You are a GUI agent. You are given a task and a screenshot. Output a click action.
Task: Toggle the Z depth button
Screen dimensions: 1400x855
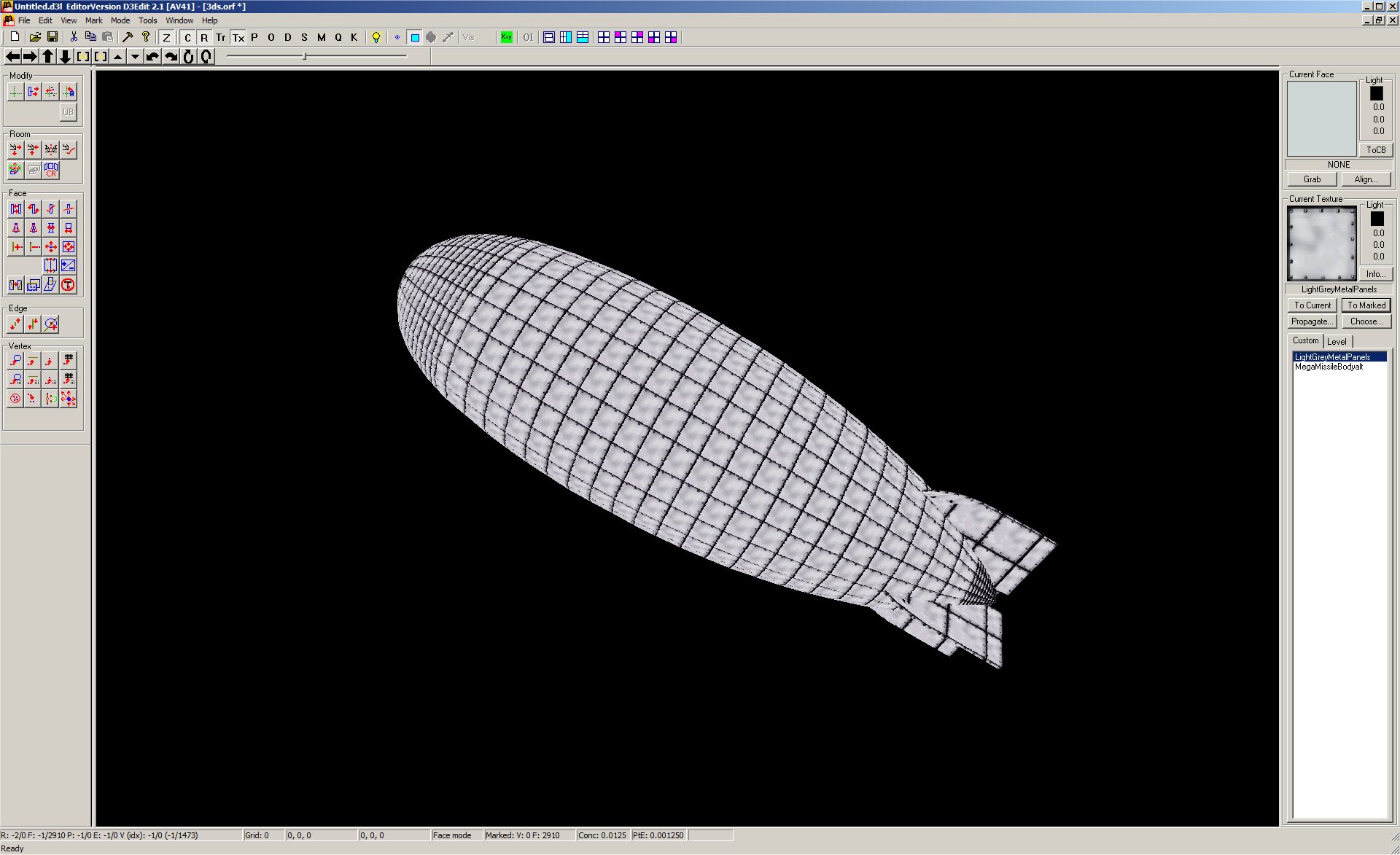pos(166,37)
